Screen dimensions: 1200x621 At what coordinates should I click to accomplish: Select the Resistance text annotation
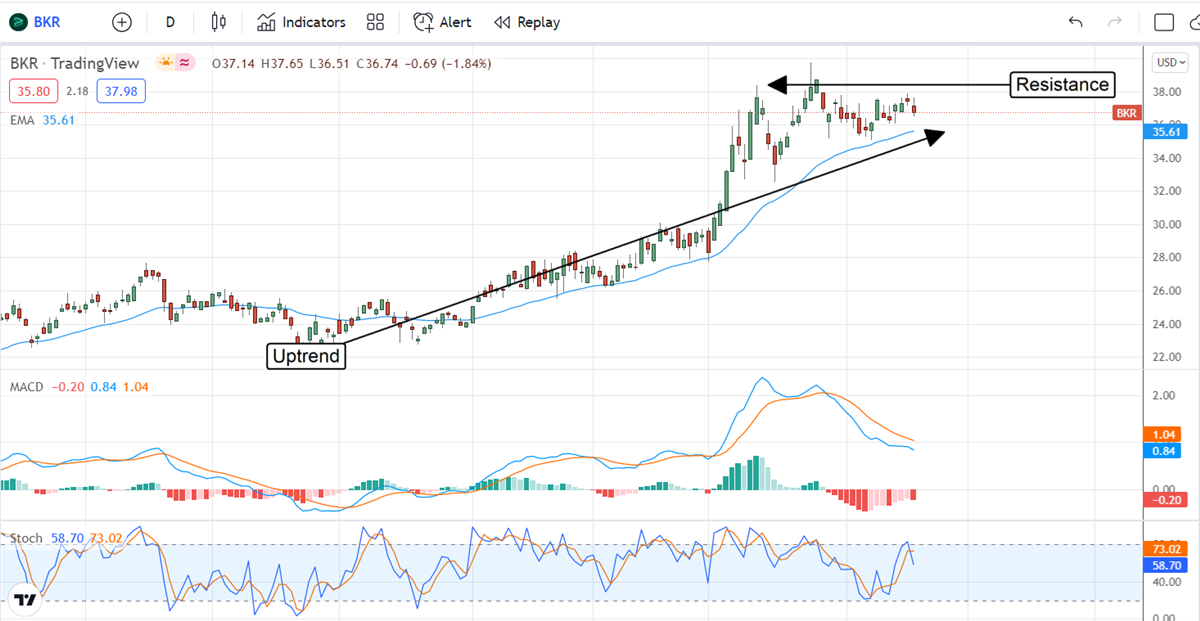(1062, 85)
